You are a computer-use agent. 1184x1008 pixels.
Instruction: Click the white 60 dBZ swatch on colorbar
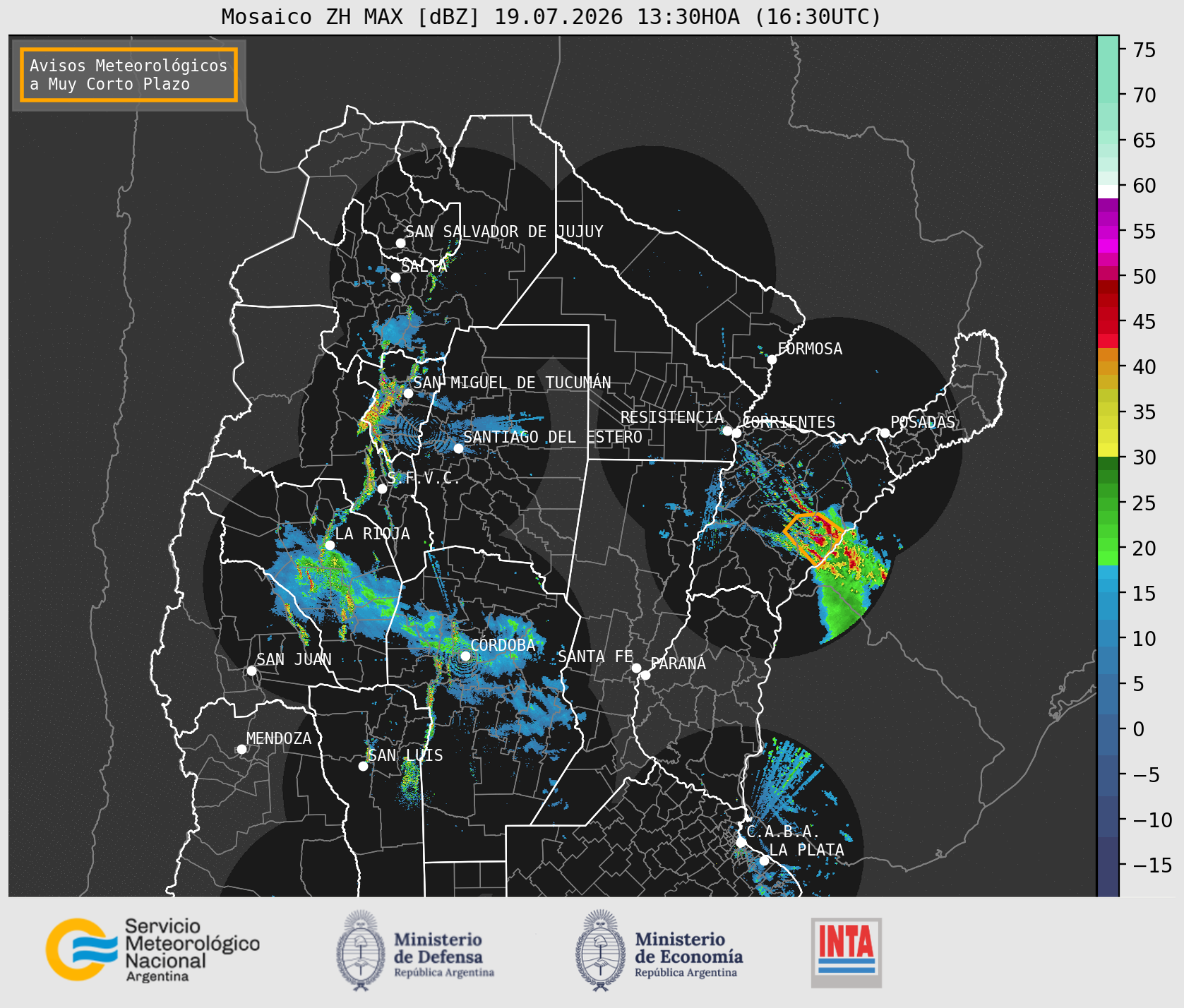tap(1108, 191)
